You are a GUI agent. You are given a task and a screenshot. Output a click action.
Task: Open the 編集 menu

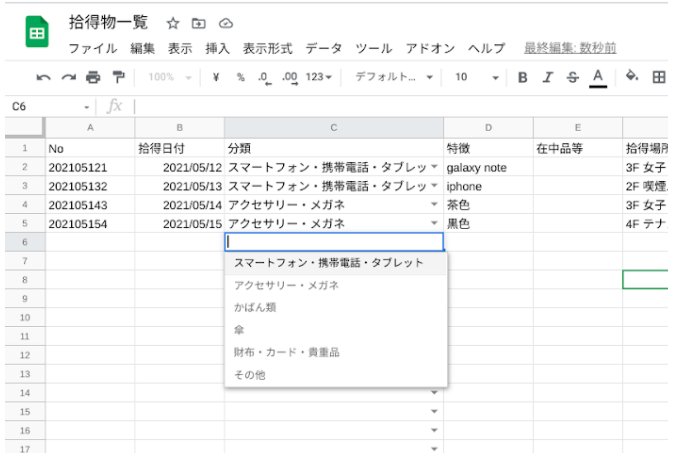pos(142,48)
